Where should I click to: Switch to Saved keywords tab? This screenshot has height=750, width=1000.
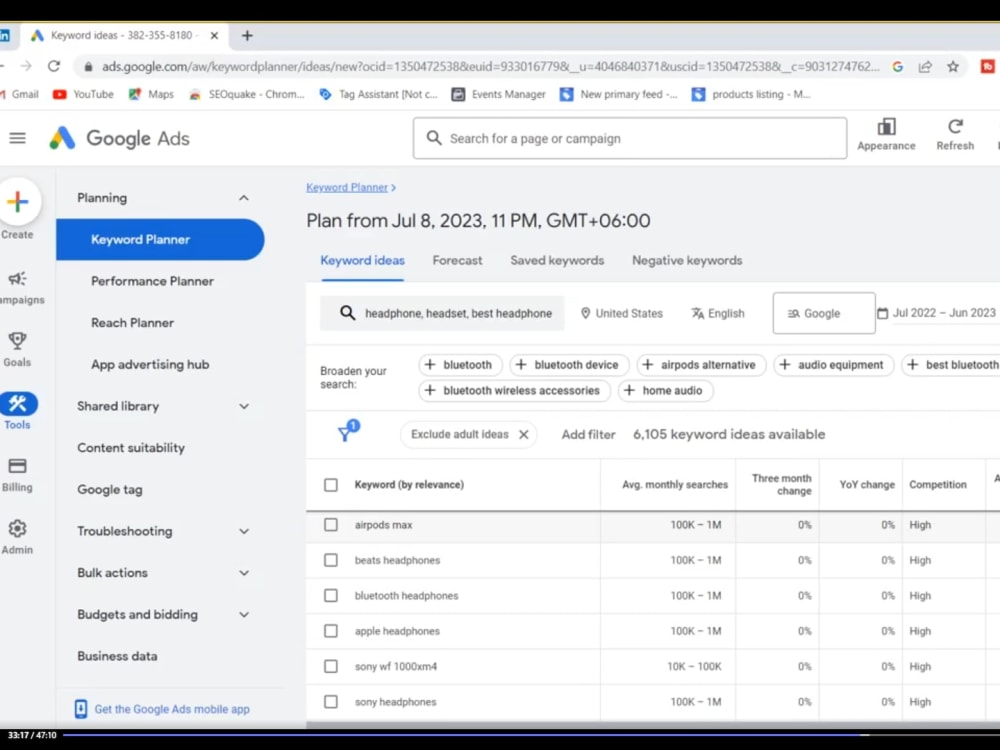[x=557, y=260]
